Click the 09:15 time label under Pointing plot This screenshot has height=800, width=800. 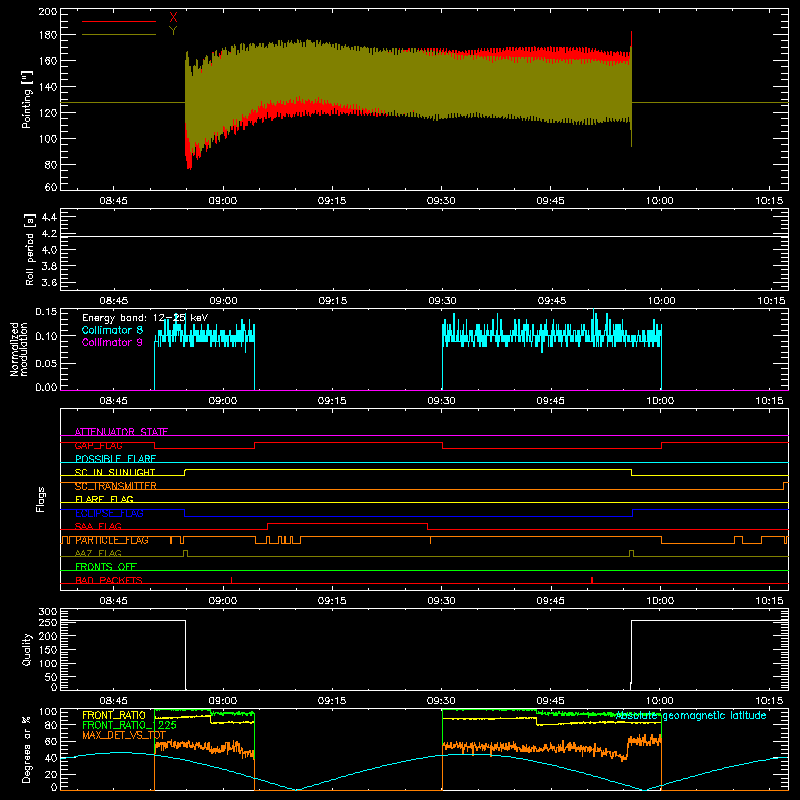click(x=332, y=201)
